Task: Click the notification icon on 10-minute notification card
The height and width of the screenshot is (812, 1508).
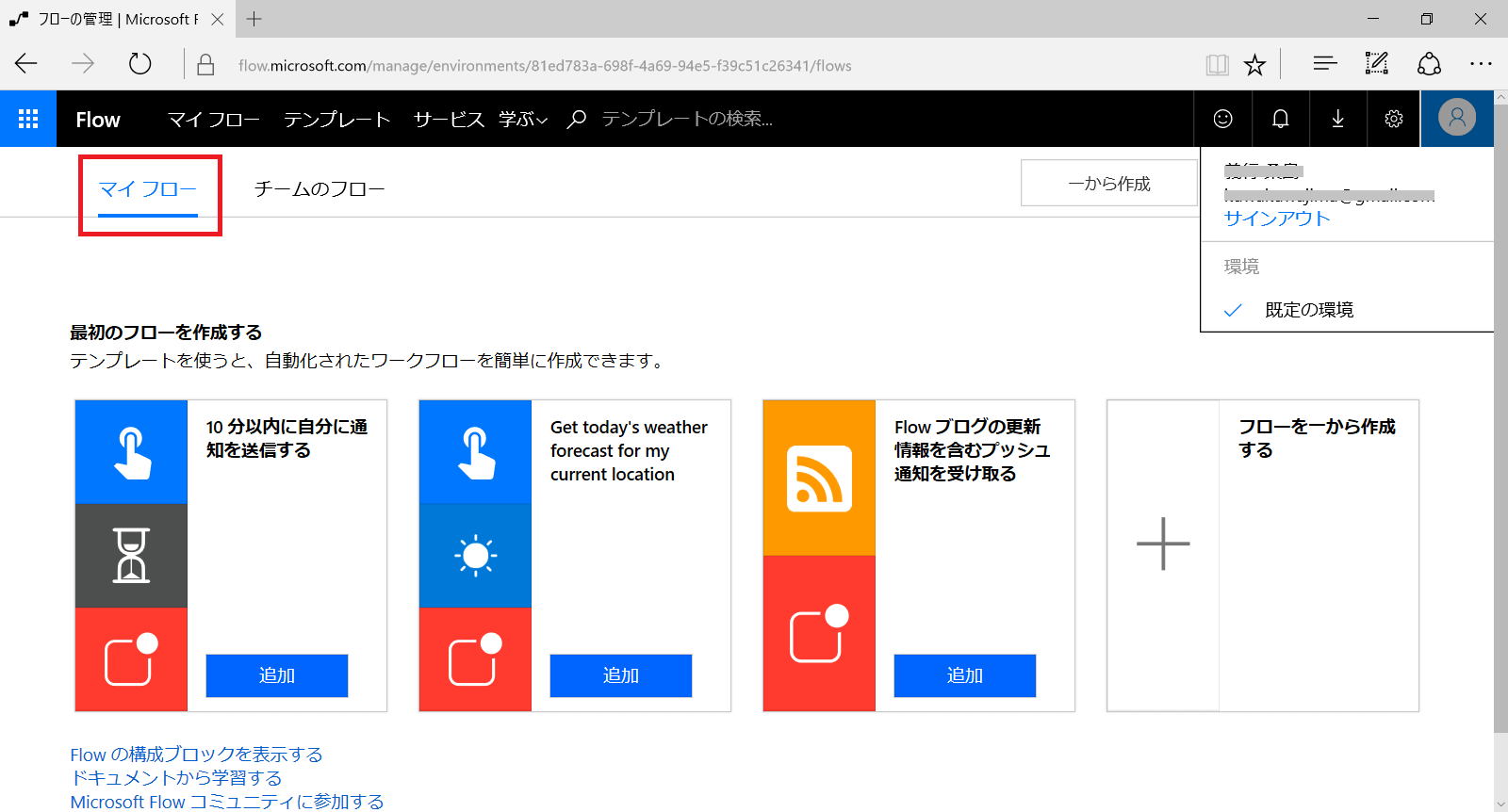Action: pyautogui.click(x=131, y=659)
